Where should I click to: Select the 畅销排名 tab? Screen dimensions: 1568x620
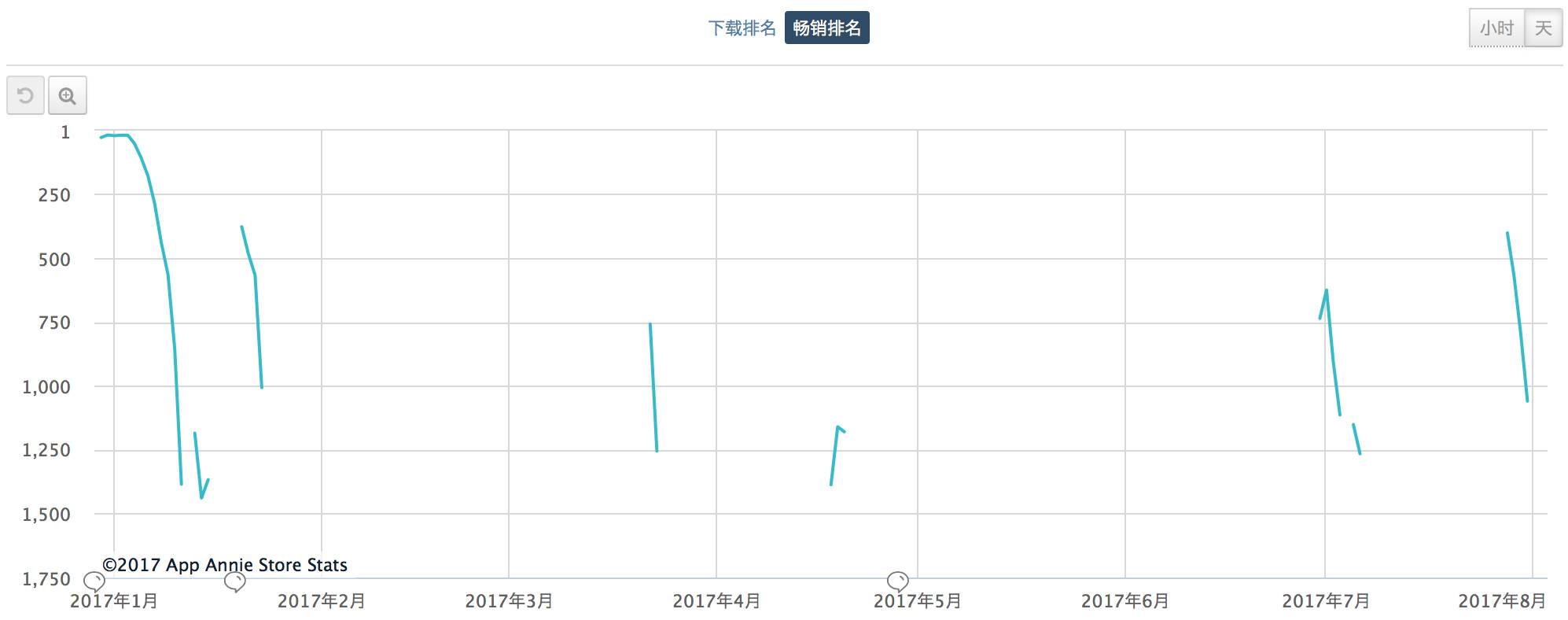(826, 28)
